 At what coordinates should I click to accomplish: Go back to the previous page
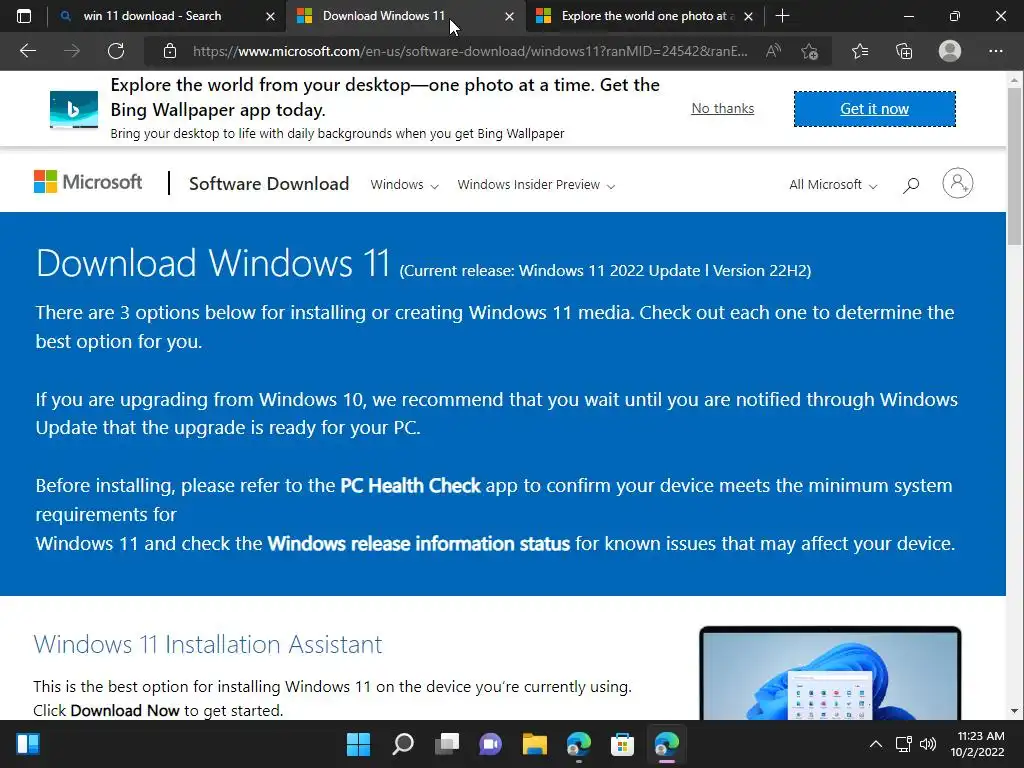click(28, 51)
